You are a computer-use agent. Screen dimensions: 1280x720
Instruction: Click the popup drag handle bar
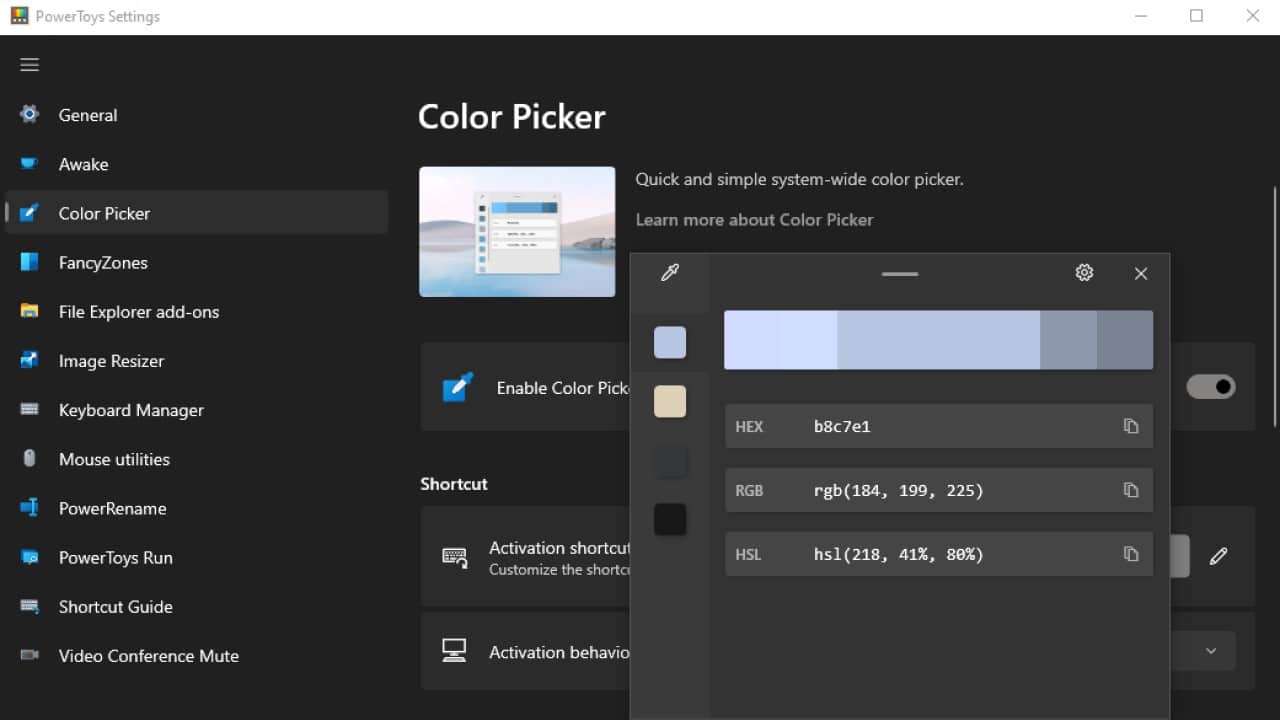coord(900,273)
